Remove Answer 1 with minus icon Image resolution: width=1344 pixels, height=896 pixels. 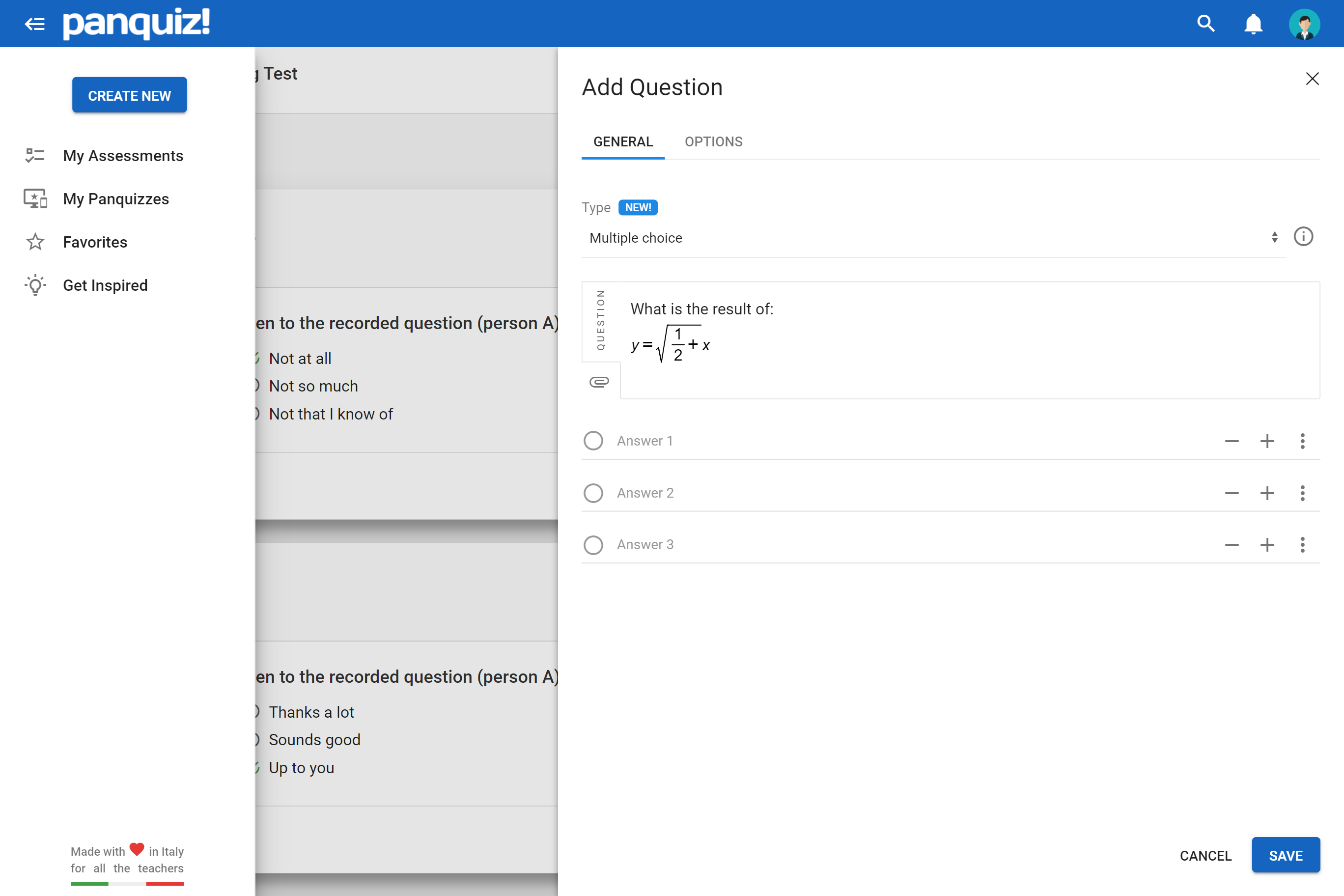click(1232, 441)
